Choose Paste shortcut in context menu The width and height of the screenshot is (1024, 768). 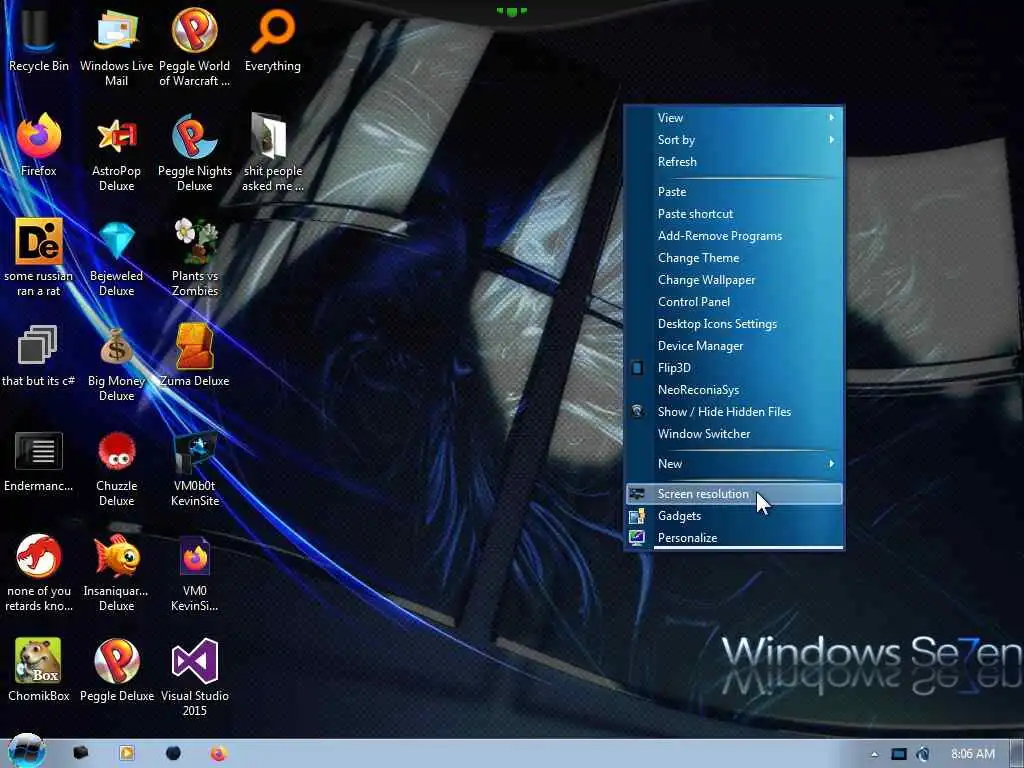click(x=734, y=214)
